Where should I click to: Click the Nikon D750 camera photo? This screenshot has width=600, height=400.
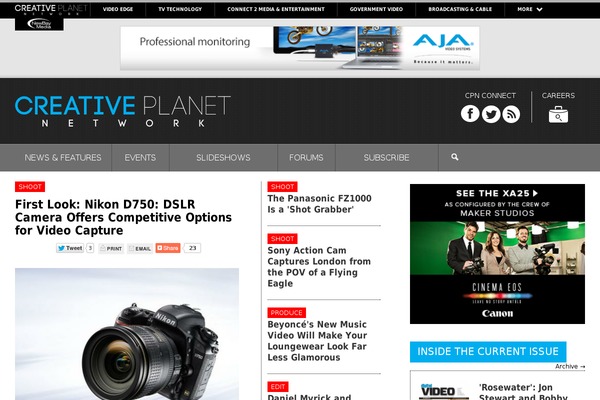coord(127,334)
